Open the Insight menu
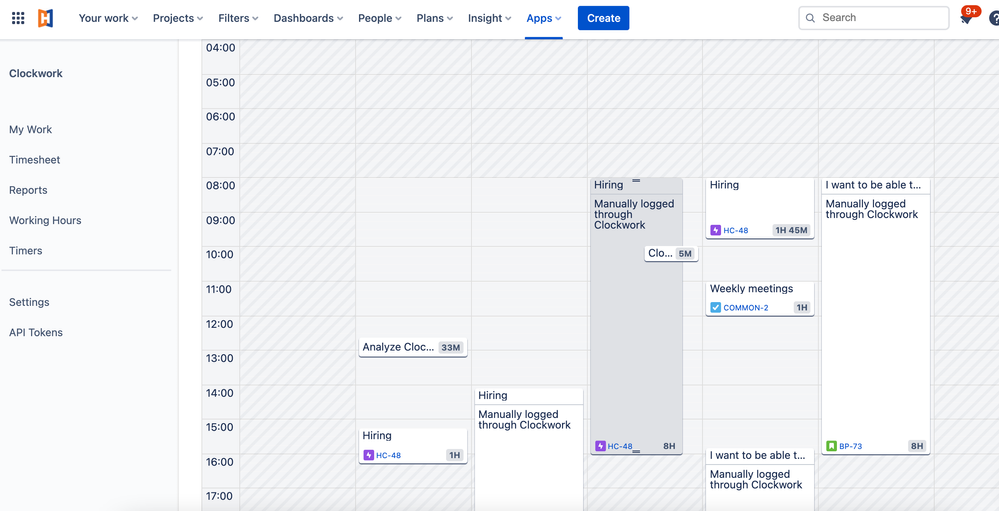Viewport: 999px width, 511px height. point(489,18)
